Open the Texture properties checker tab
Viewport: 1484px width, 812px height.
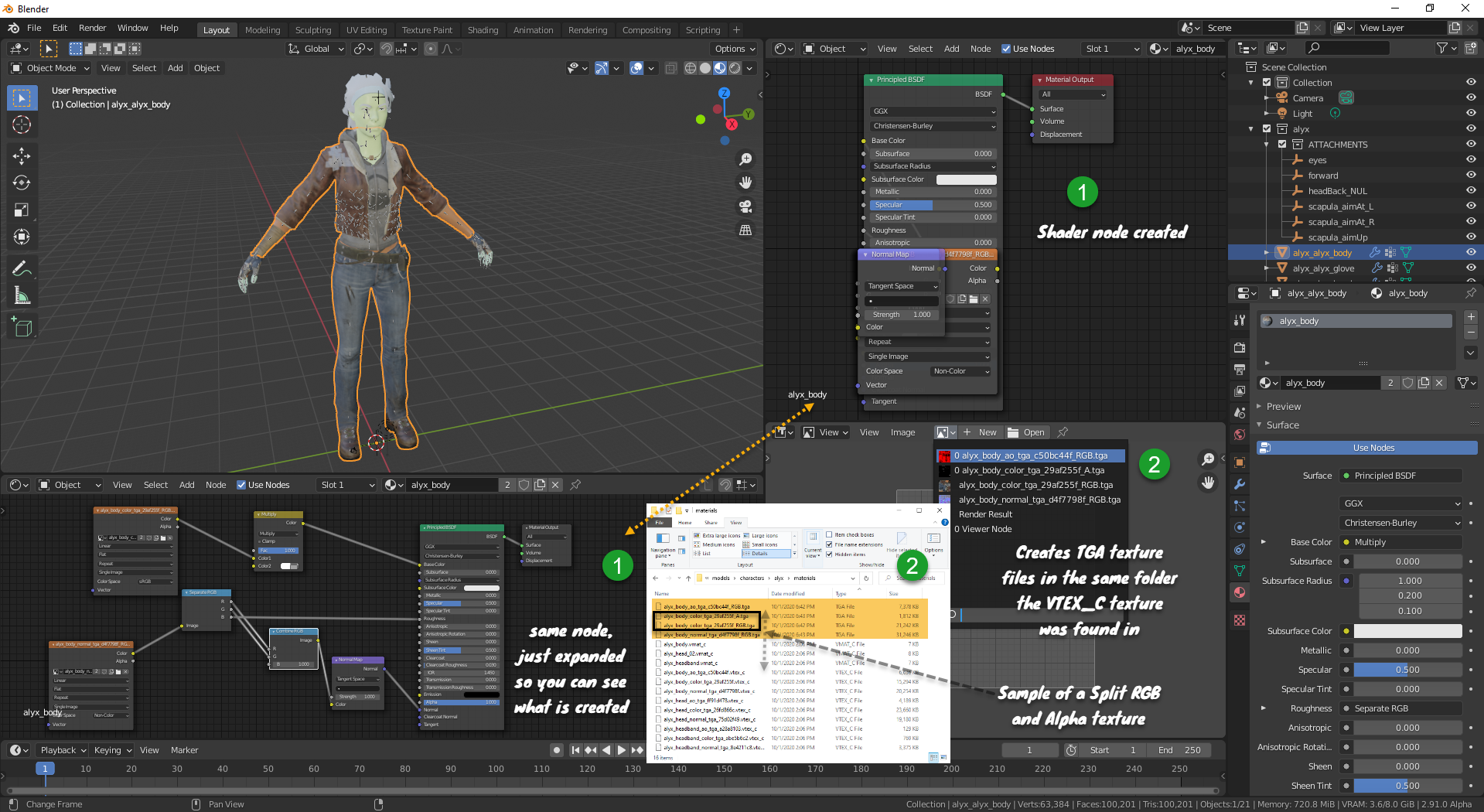click(x=1240, y=620)
